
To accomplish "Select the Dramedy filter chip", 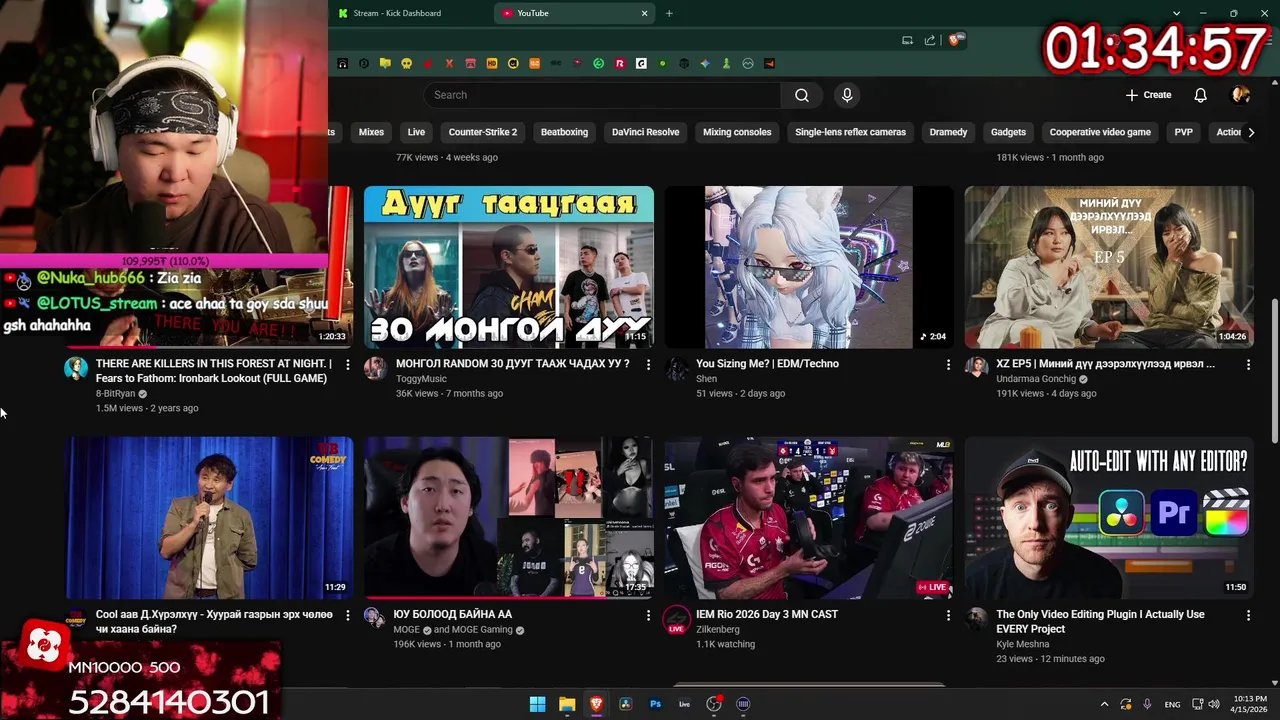I will [948, 132].
